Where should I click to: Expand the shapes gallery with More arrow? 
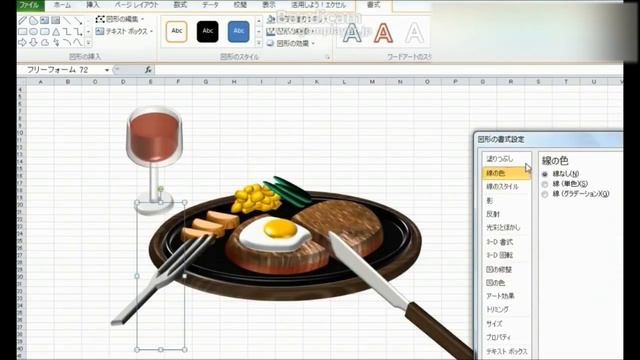pos(88,43)
